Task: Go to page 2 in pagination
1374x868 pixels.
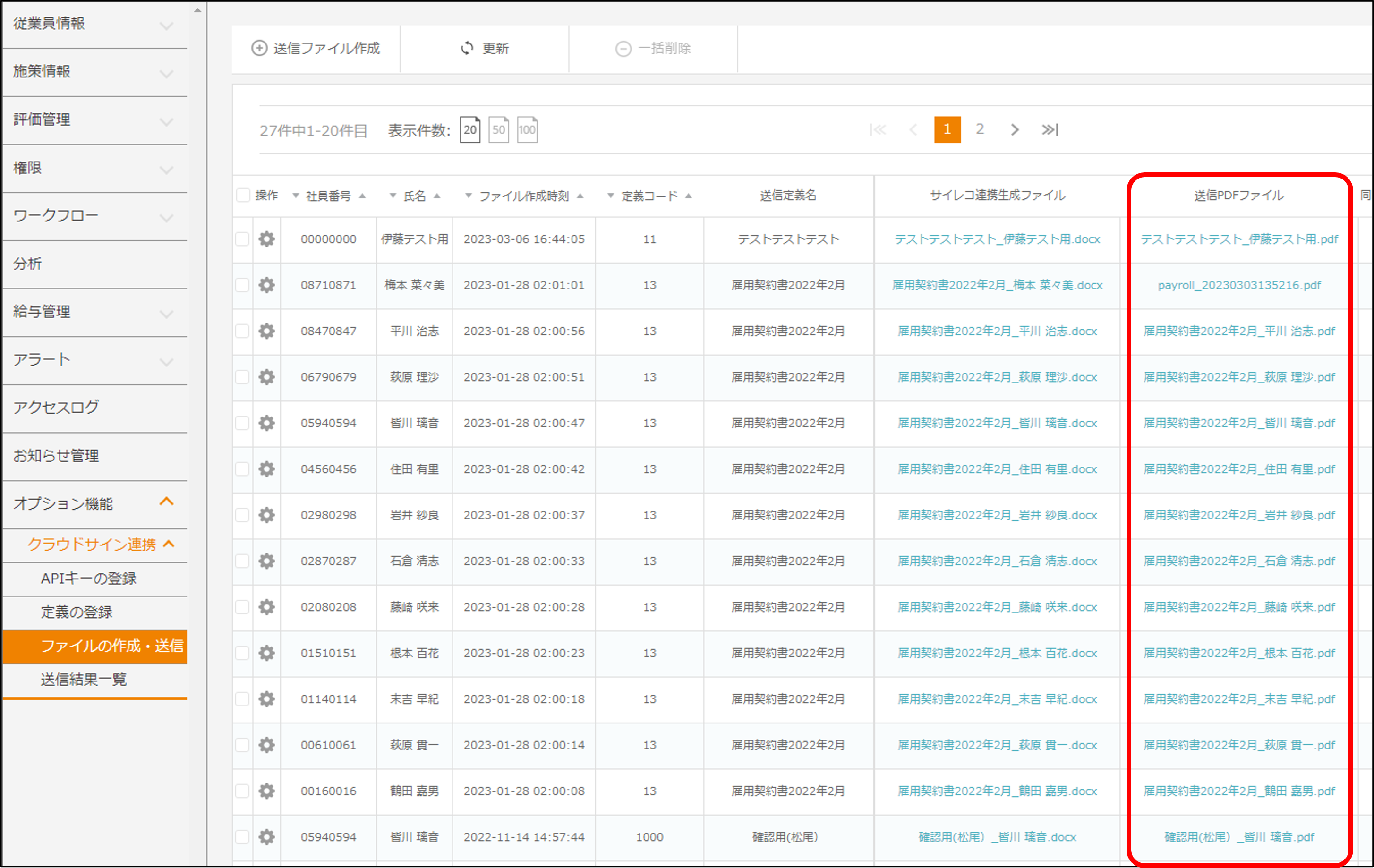Action: pyautogui.click(x=980, y=129)
